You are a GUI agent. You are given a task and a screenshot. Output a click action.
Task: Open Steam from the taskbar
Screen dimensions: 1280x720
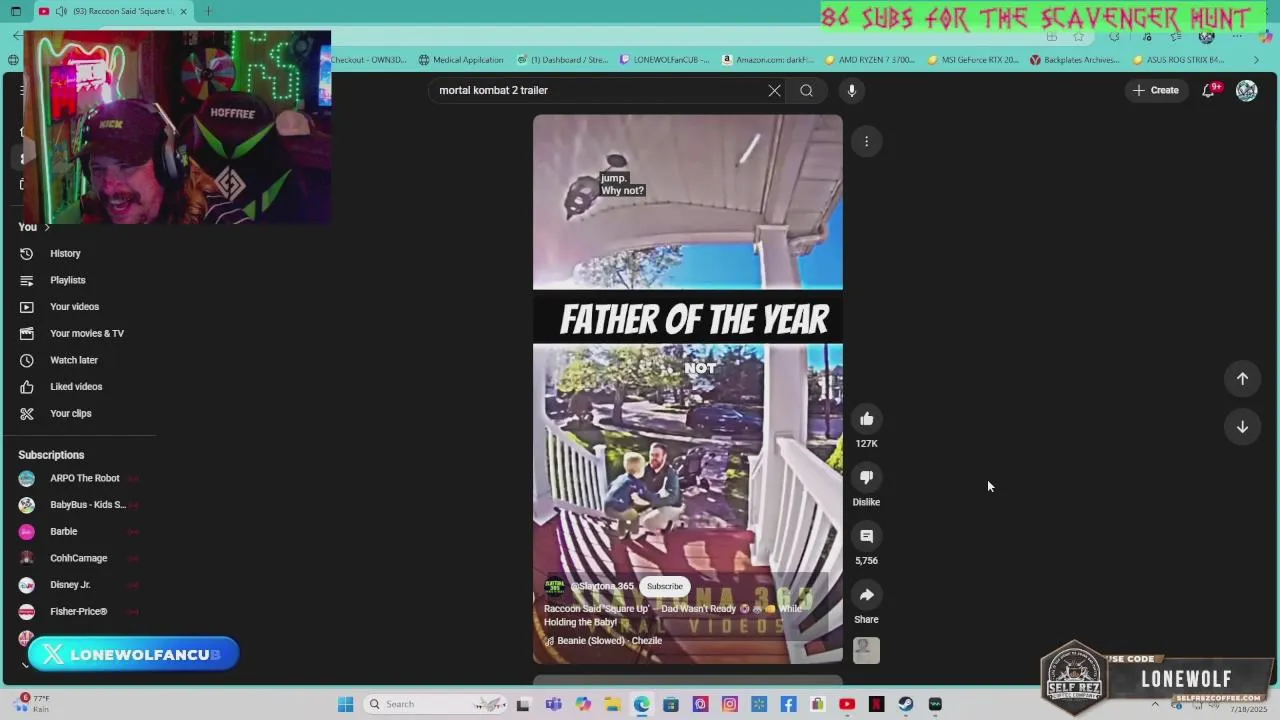pos(906,704)
